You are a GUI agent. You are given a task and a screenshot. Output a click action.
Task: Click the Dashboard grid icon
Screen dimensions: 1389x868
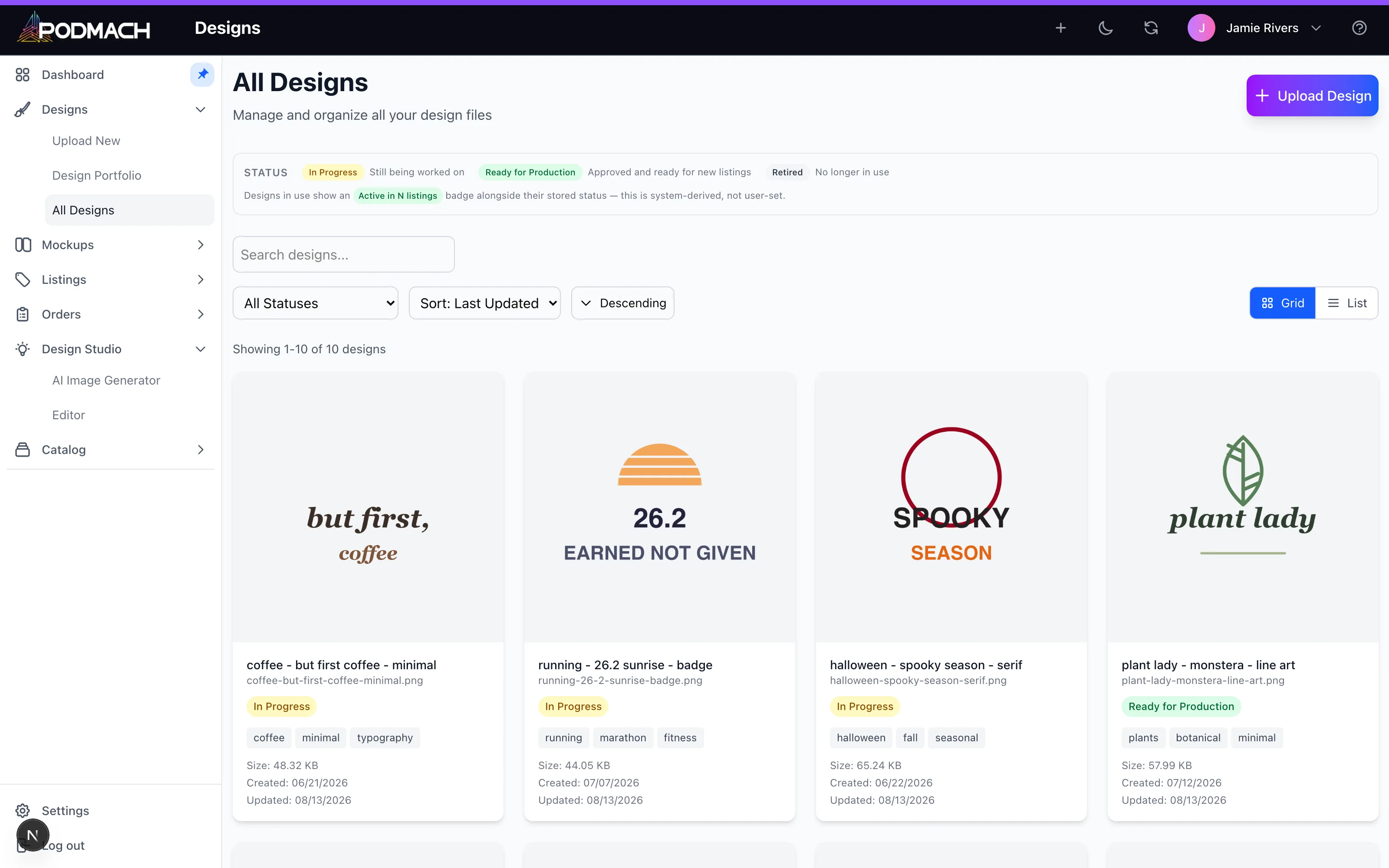(23, 75)
